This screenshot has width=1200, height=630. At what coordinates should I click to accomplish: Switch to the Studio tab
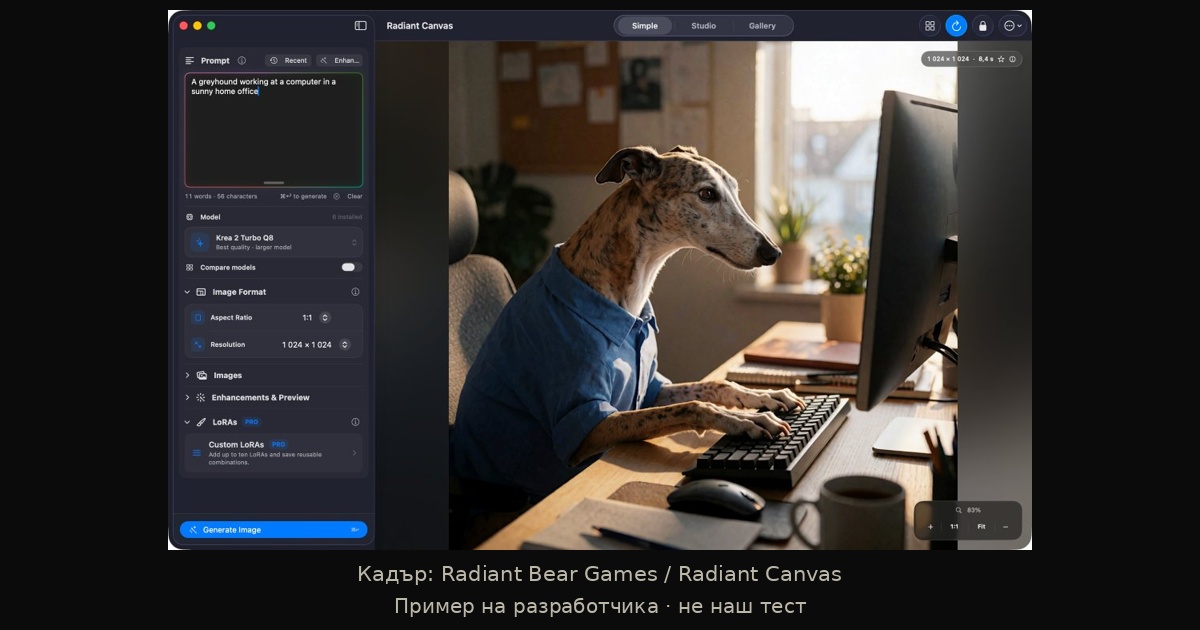[703, 26]
